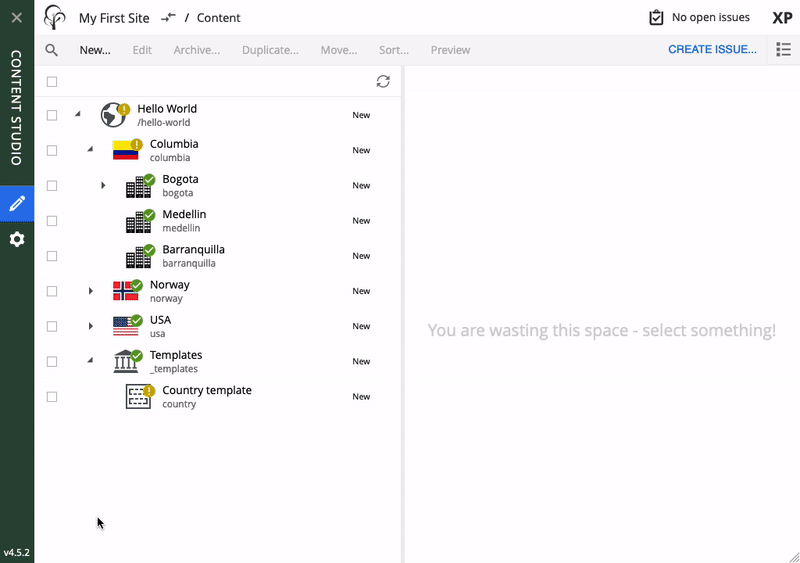Click the Enonic tree logo icon

pyautogui.click(x=55, y=17)
